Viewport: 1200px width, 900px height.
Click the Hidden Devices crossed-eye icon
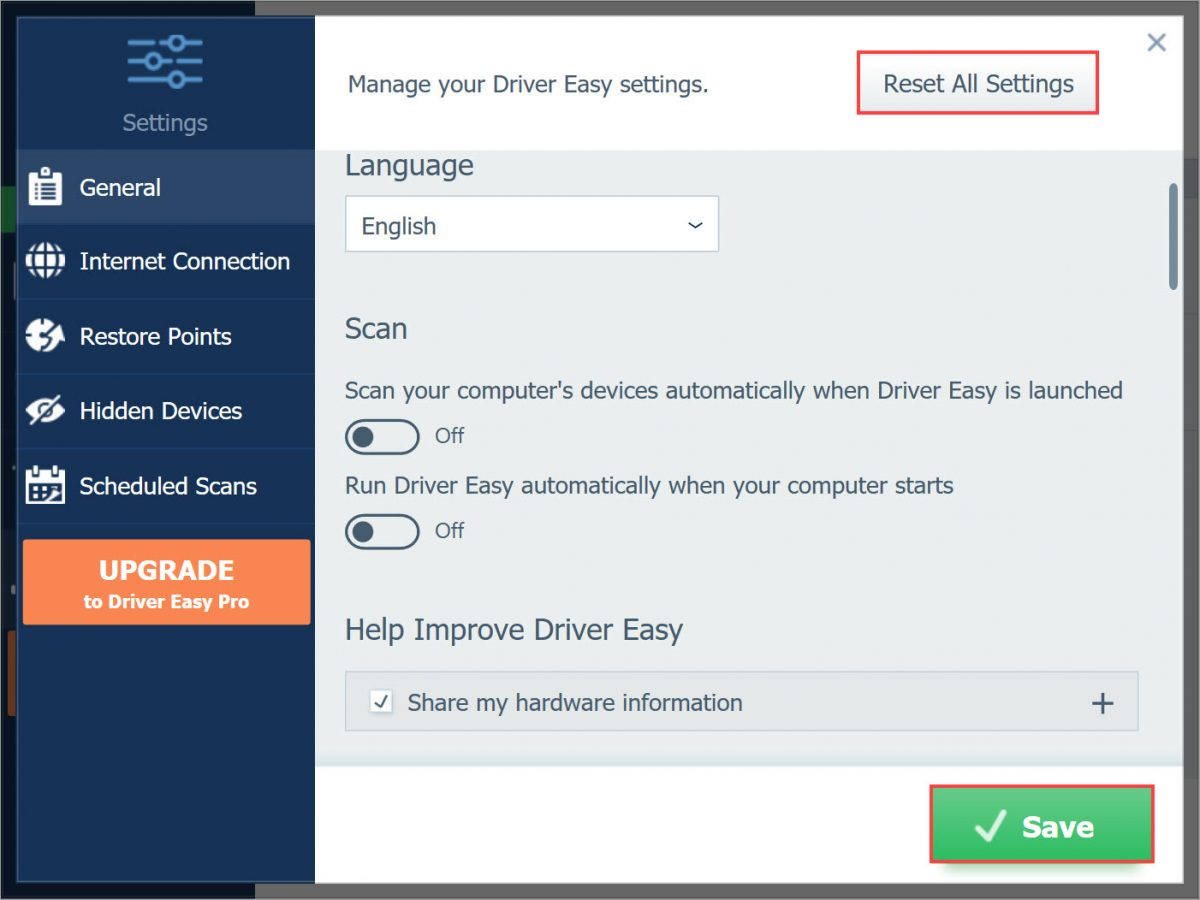pyautogui.click(x=45, y=411)
